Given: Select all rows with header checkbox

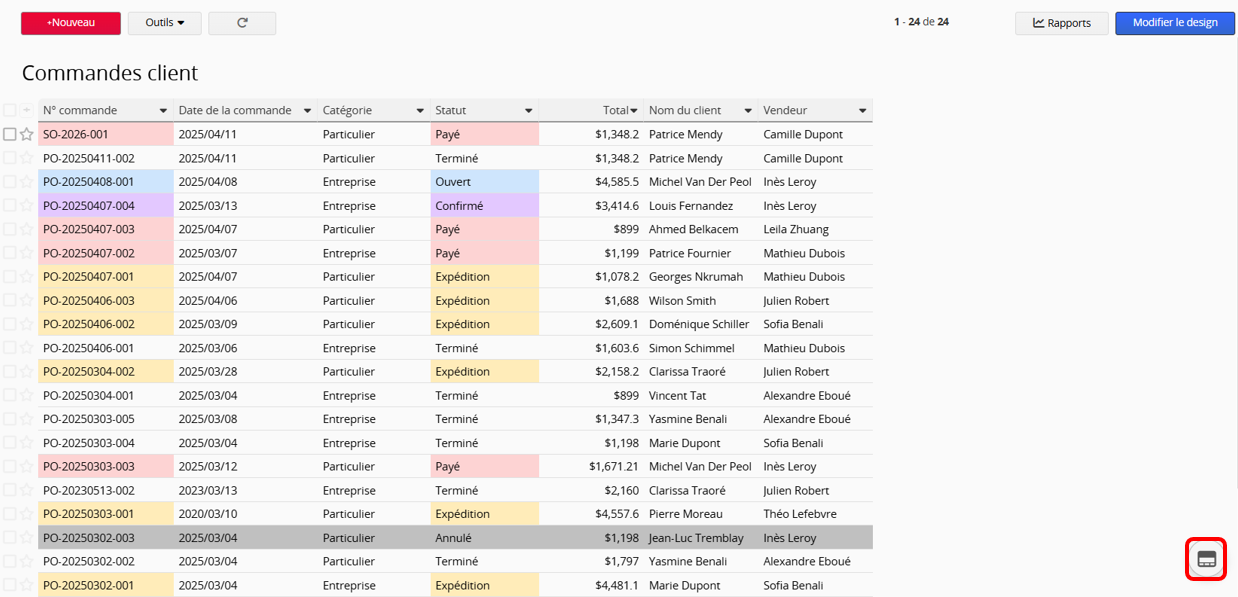Looking at the screenshot, I should tap(10, 110).
